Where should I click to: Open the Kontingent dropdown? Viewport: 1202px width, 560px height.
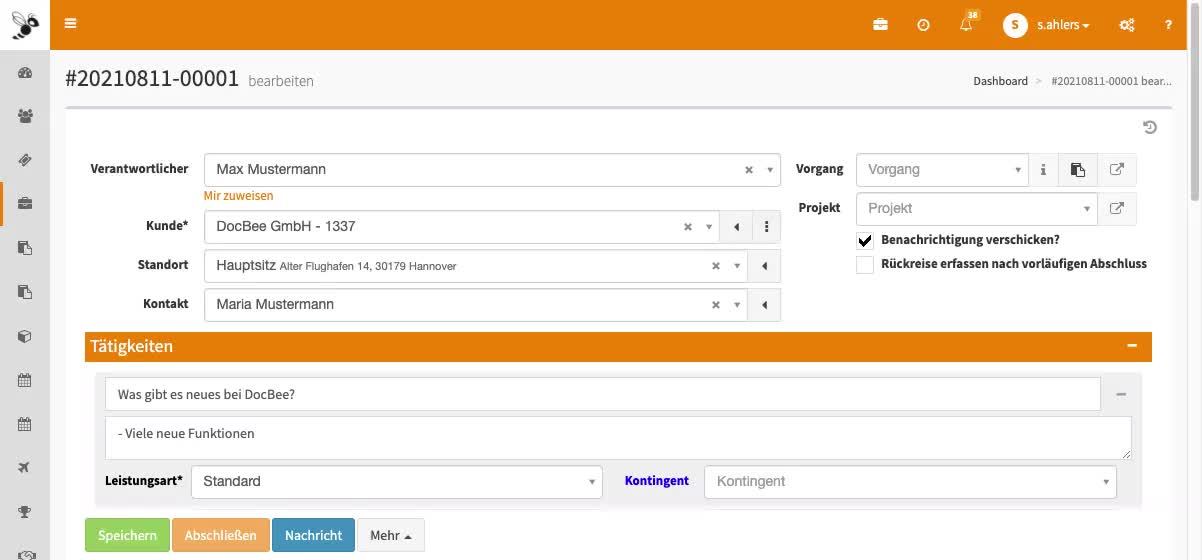point(910,481)
